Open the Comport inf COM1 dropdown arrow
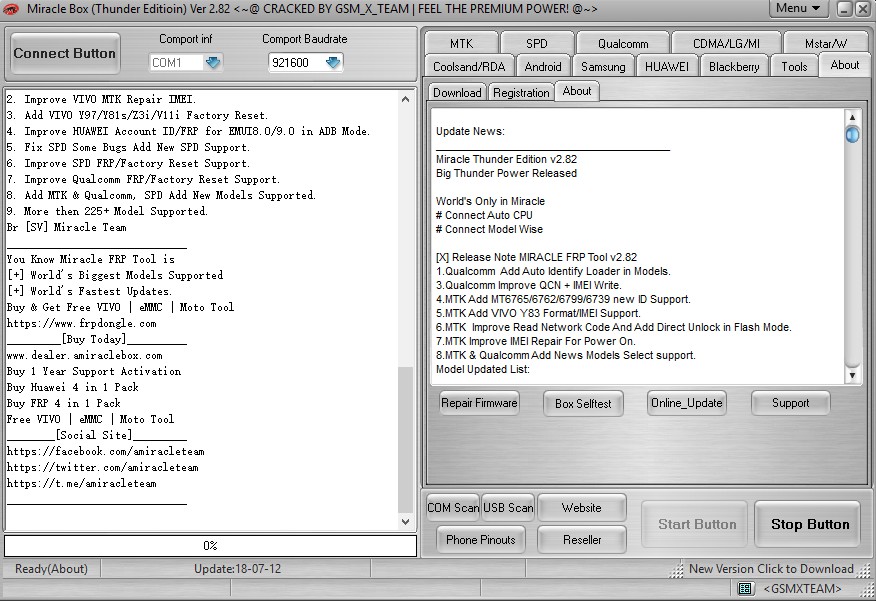876x601 pixels. [x=213, y=63]
